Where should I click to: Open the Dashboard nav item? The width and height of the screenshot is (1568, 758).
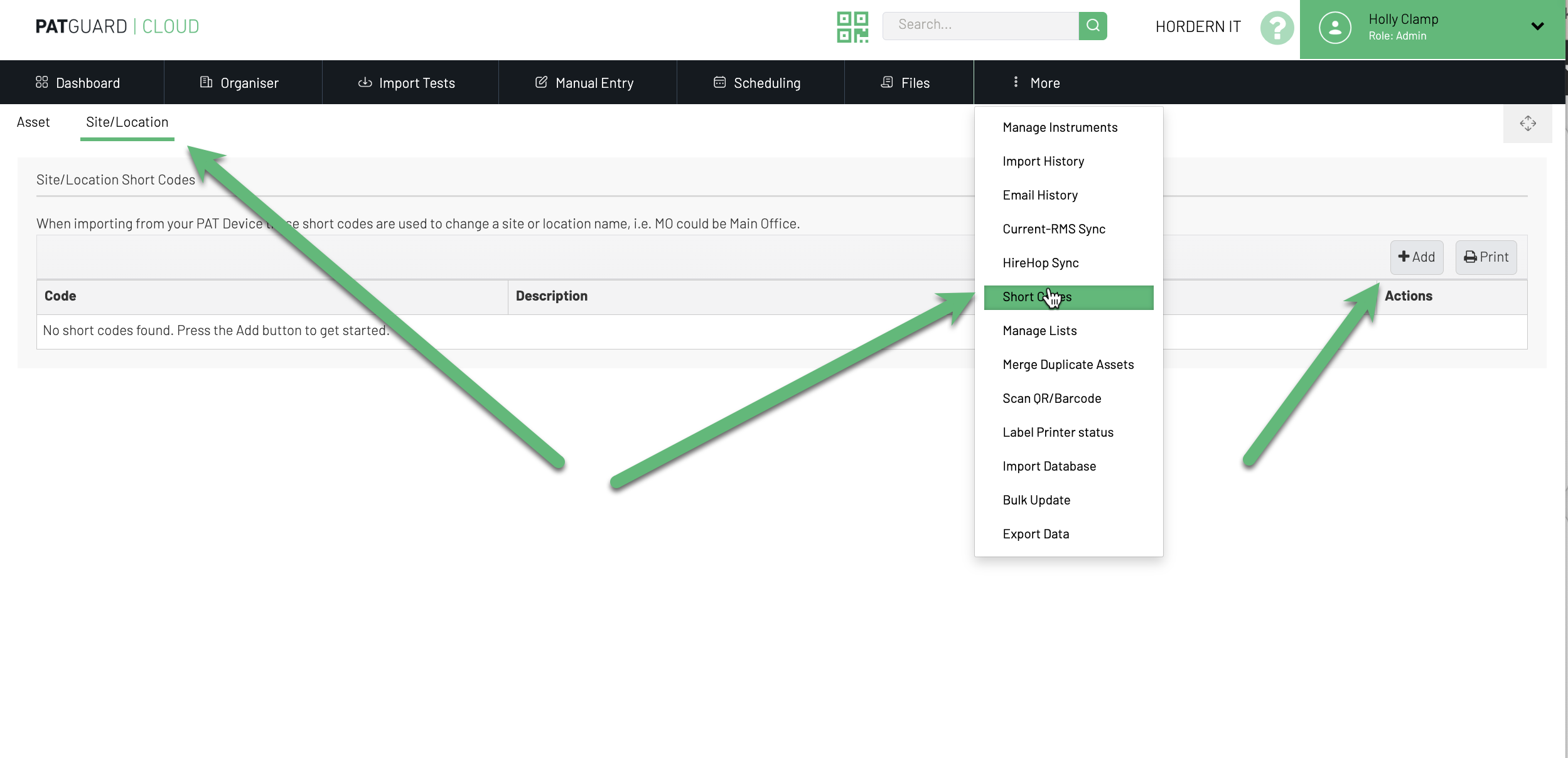coord(78,83)
